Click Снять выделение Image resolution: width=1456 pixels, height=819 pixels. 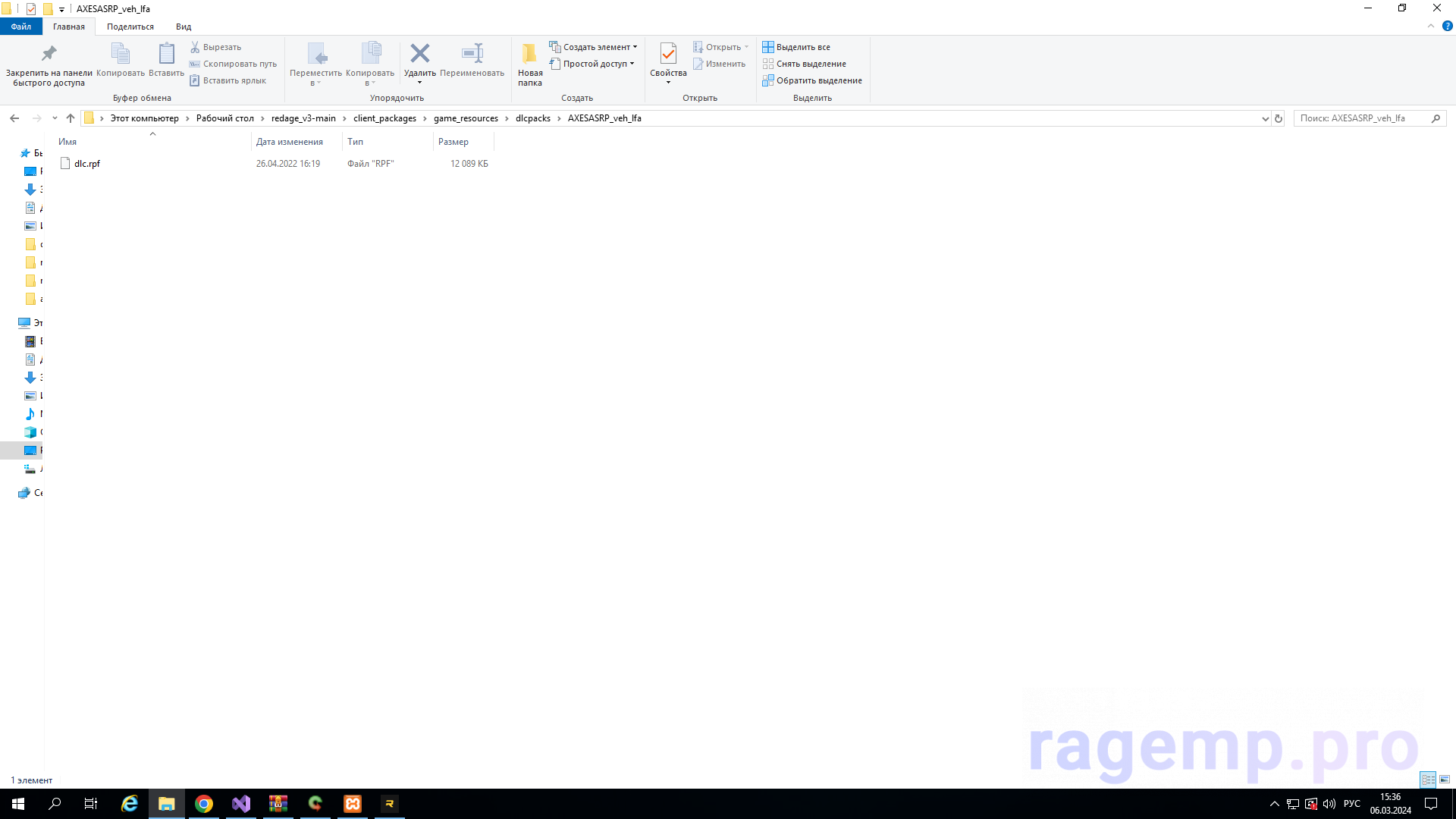[804, 64]
